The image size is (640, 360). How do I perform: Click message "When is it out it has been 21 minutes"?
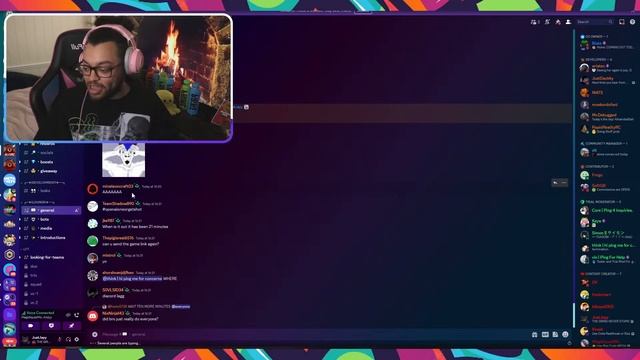tap(135, 227)
